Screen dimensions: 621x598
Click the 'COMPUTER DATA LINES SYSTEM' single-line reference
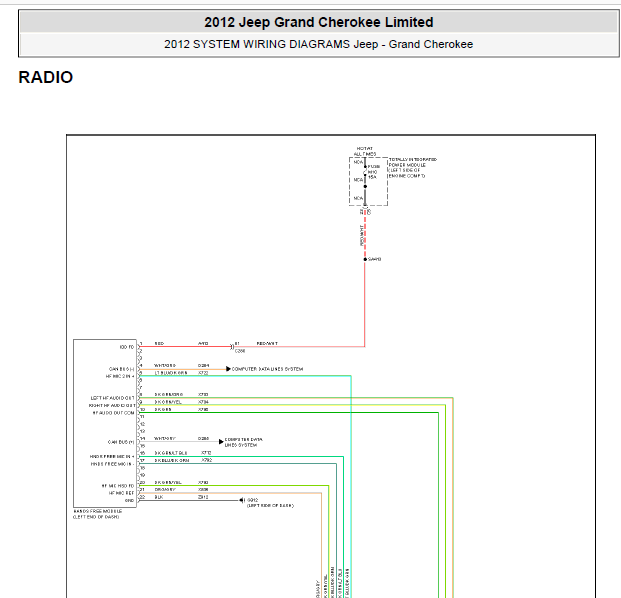coord(267,369)
